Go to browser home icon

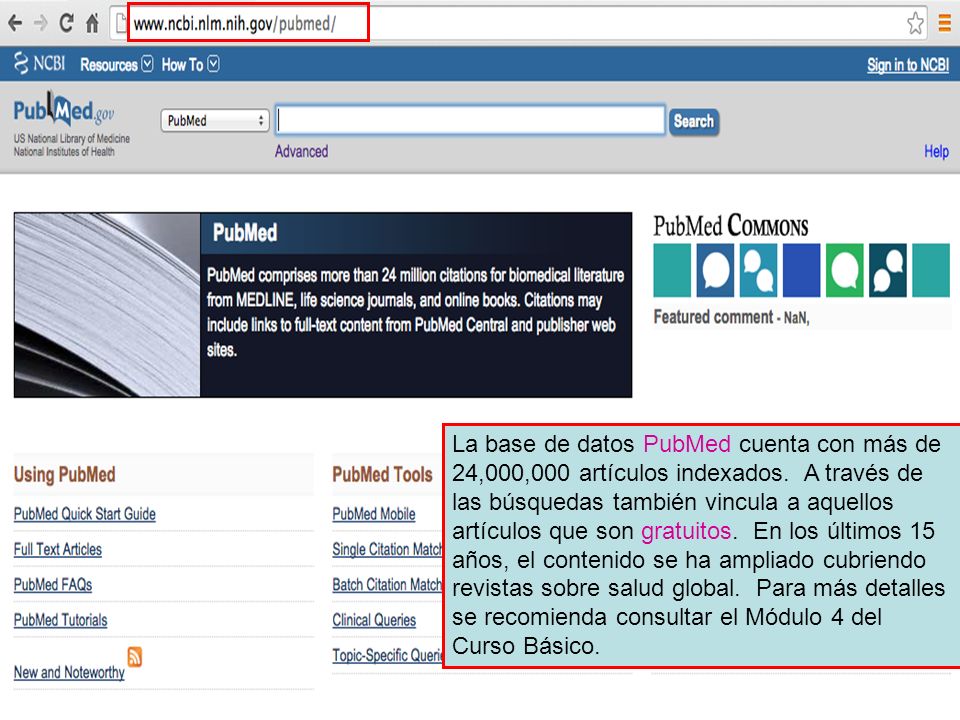click(92, 23)
